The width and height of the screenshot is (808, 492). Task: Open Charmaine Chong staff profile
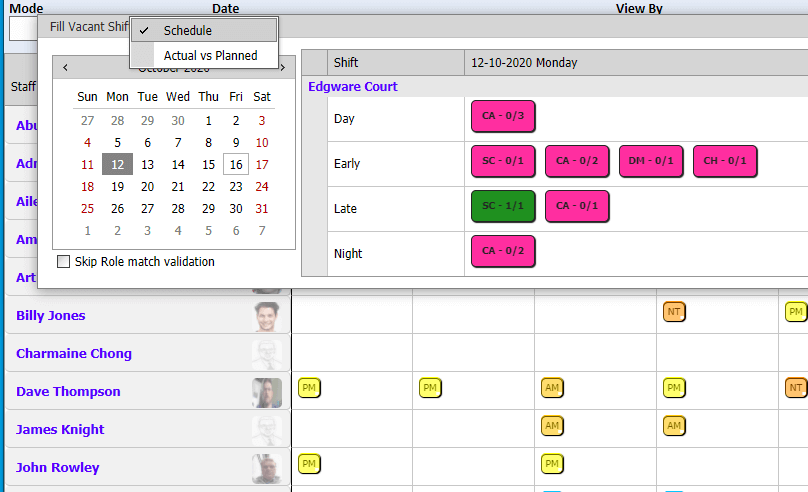pyautogui.click(x=74, y=353)
